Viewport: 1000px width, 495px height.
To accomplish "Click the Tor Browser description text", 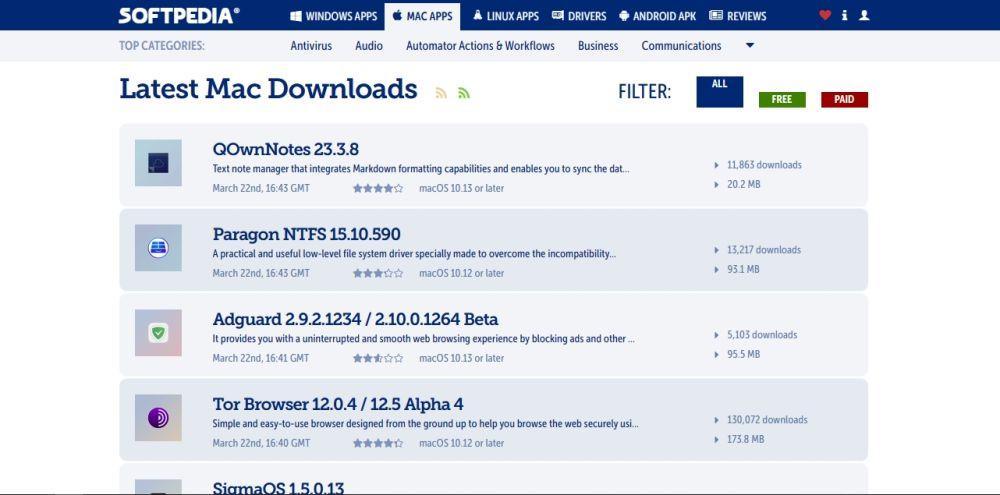I will coord(425,424).
